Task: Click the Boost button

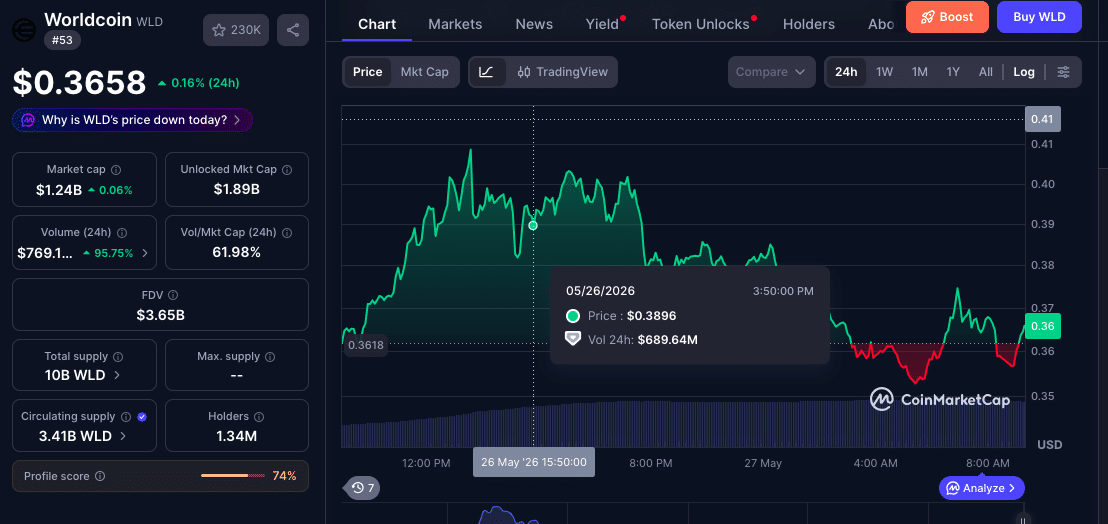Action: (x=947, y=17)
